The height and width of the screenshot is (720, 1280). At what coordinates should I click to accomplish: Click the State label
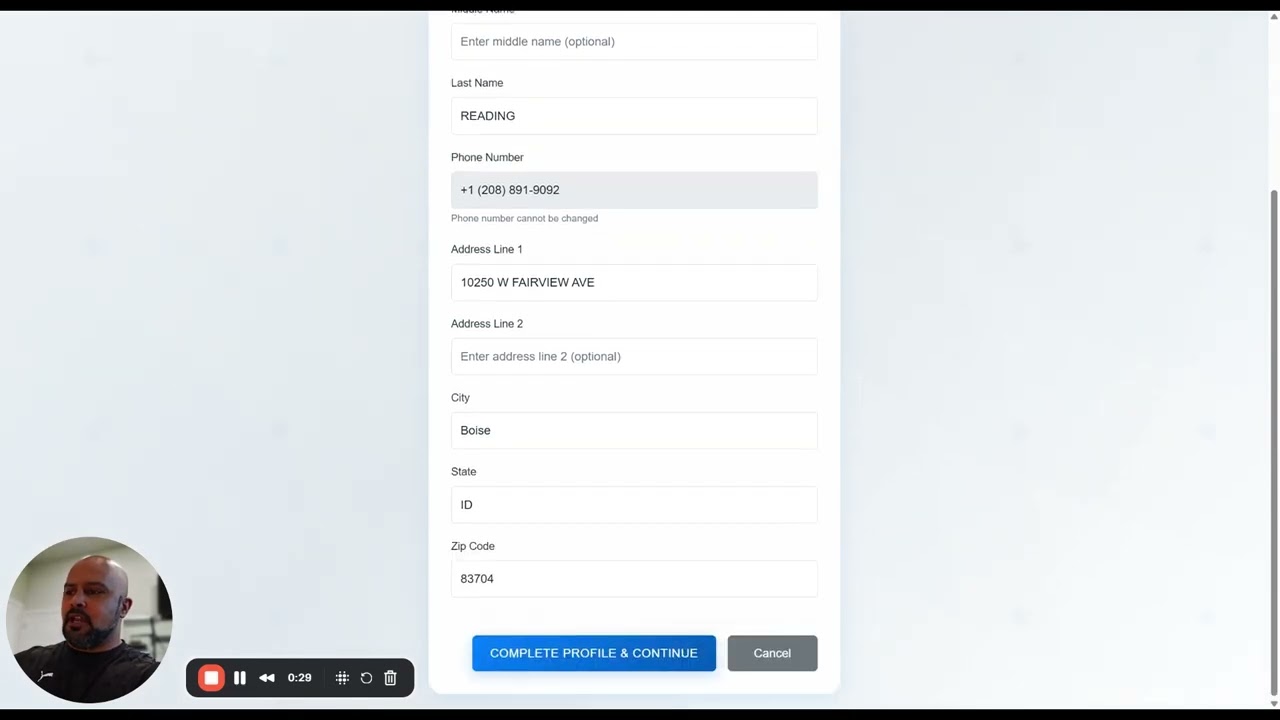(463, 472)
